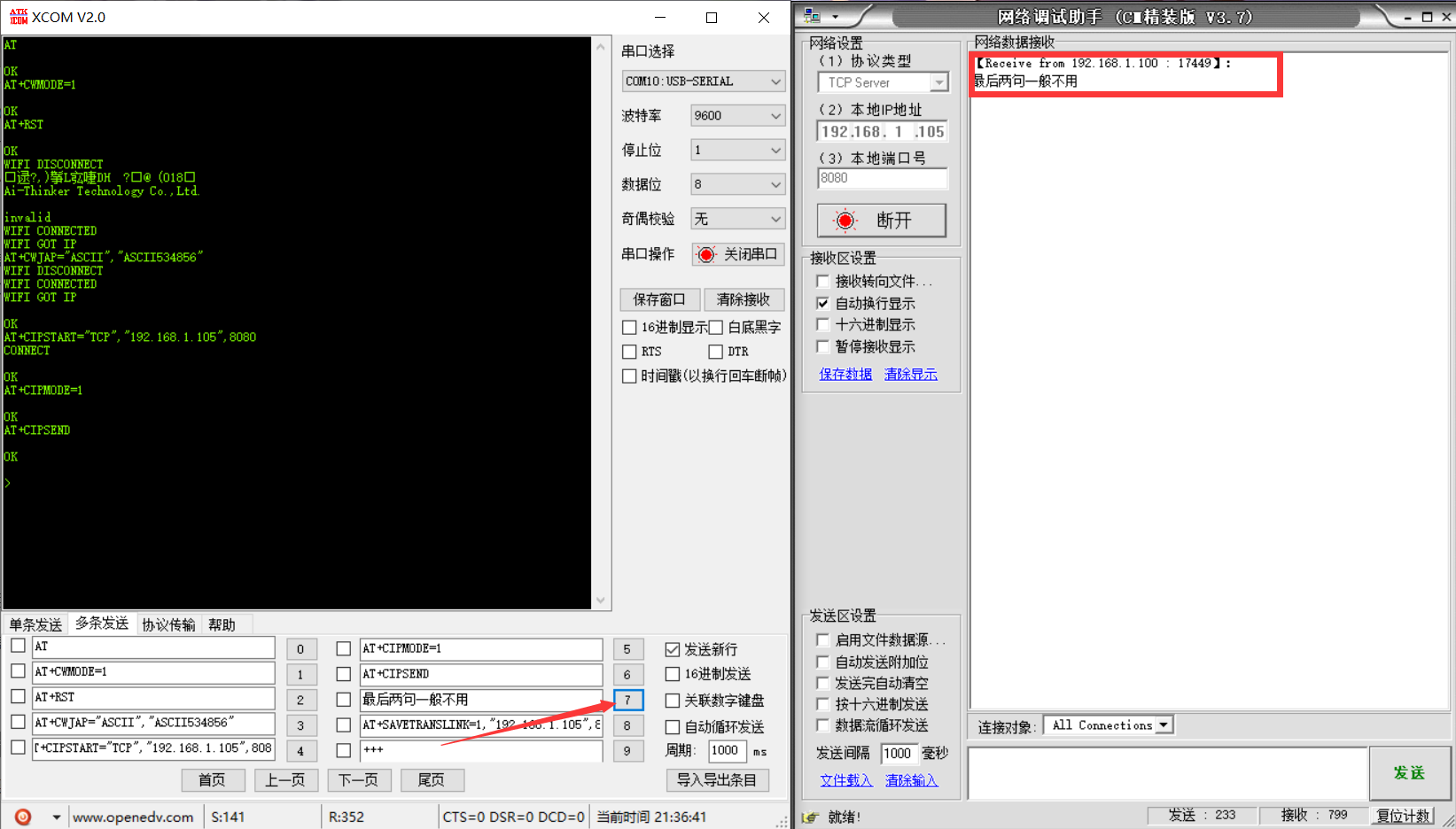Image resolution: width=1456 pixels, height=829 pixels.
Task: Click the 断开 disconnect button
Action: (x=882, y=221)
